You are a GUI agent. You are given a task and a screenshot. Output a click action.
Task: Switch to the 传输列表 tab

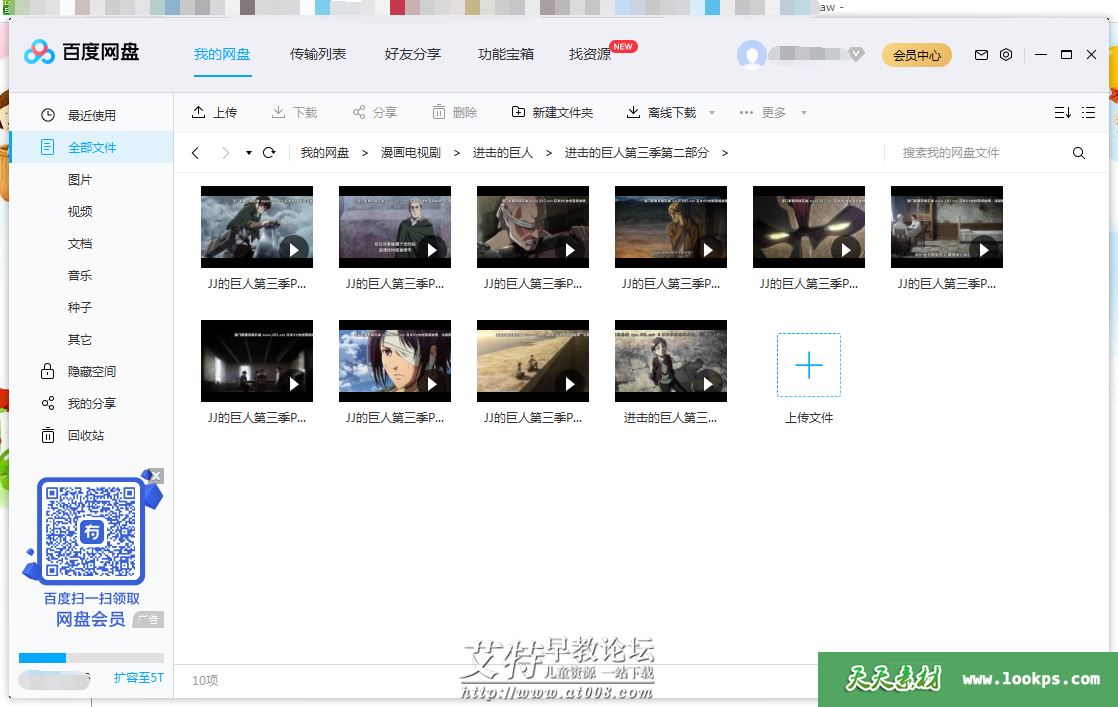pos(318,54)
